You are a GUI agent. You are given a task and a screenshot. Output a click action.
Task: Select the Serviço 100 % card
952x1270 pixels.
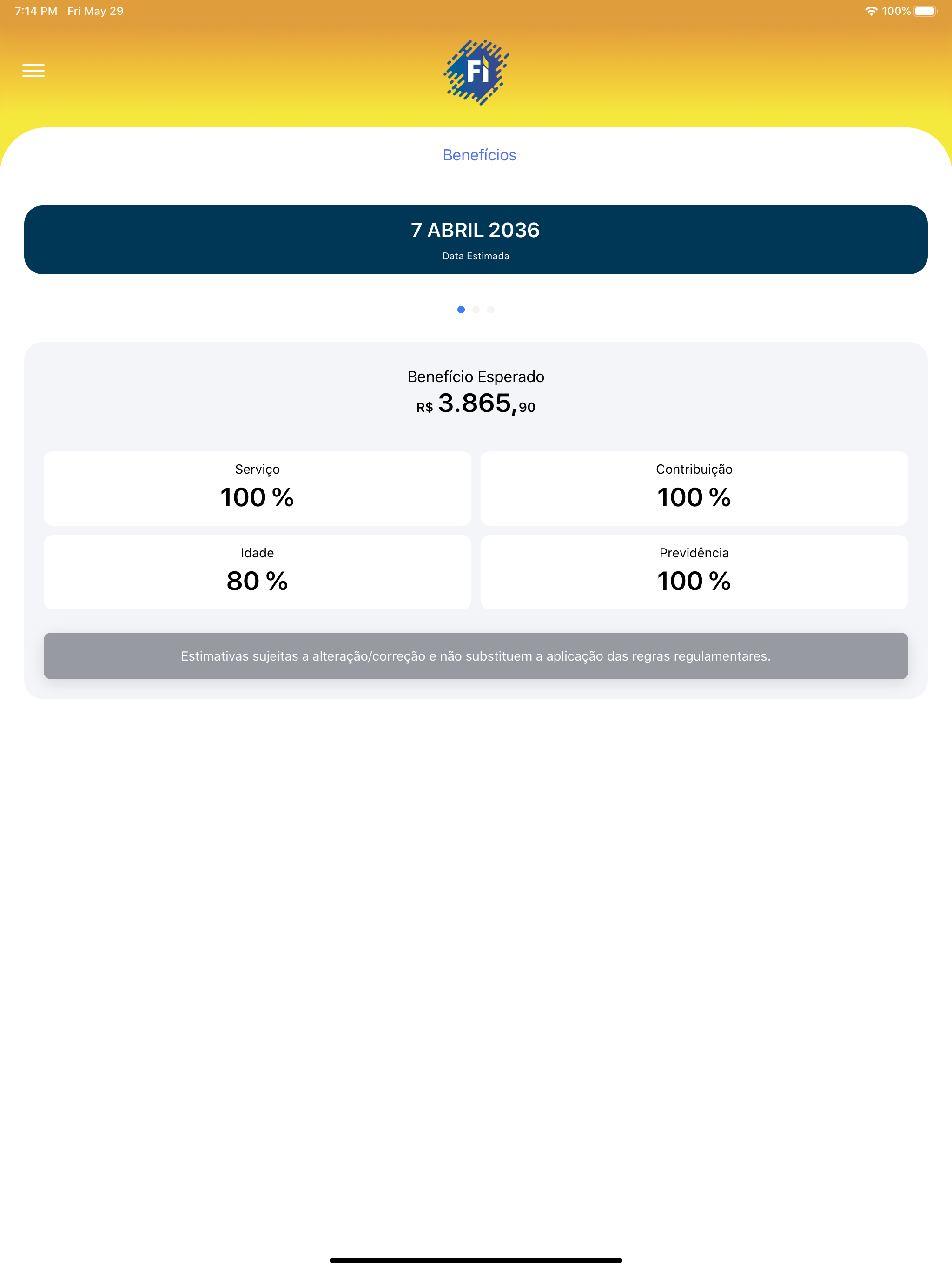[257, 489]
